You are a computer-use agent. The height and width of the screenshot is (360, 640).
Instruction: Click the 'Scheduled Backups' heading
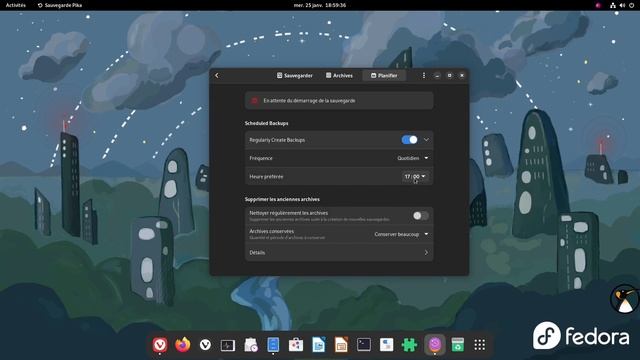point(267,123)
